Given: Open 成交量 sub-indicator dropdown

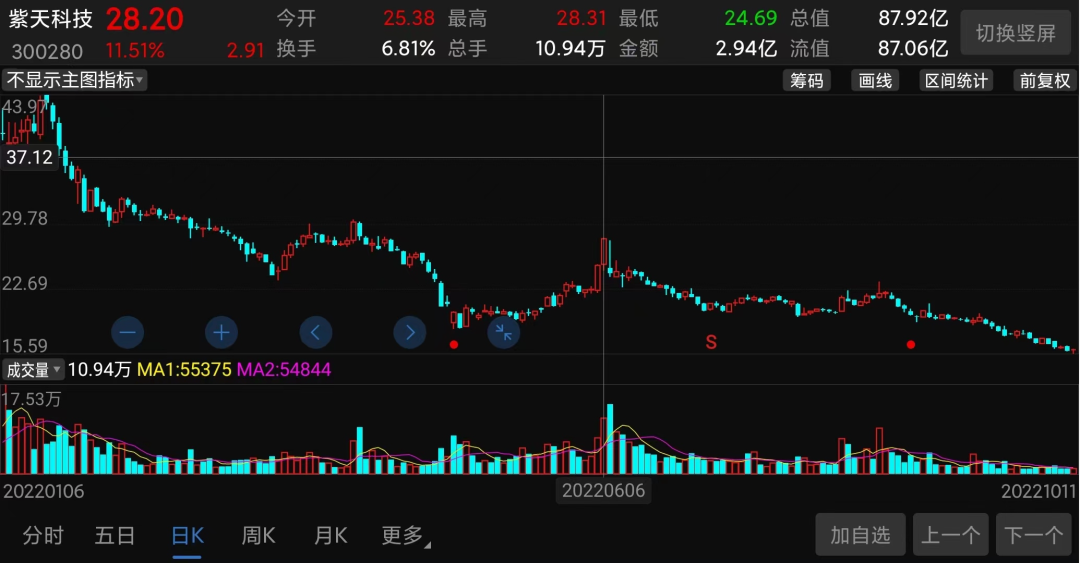Looking at the screenshot, I should [33, 370].
